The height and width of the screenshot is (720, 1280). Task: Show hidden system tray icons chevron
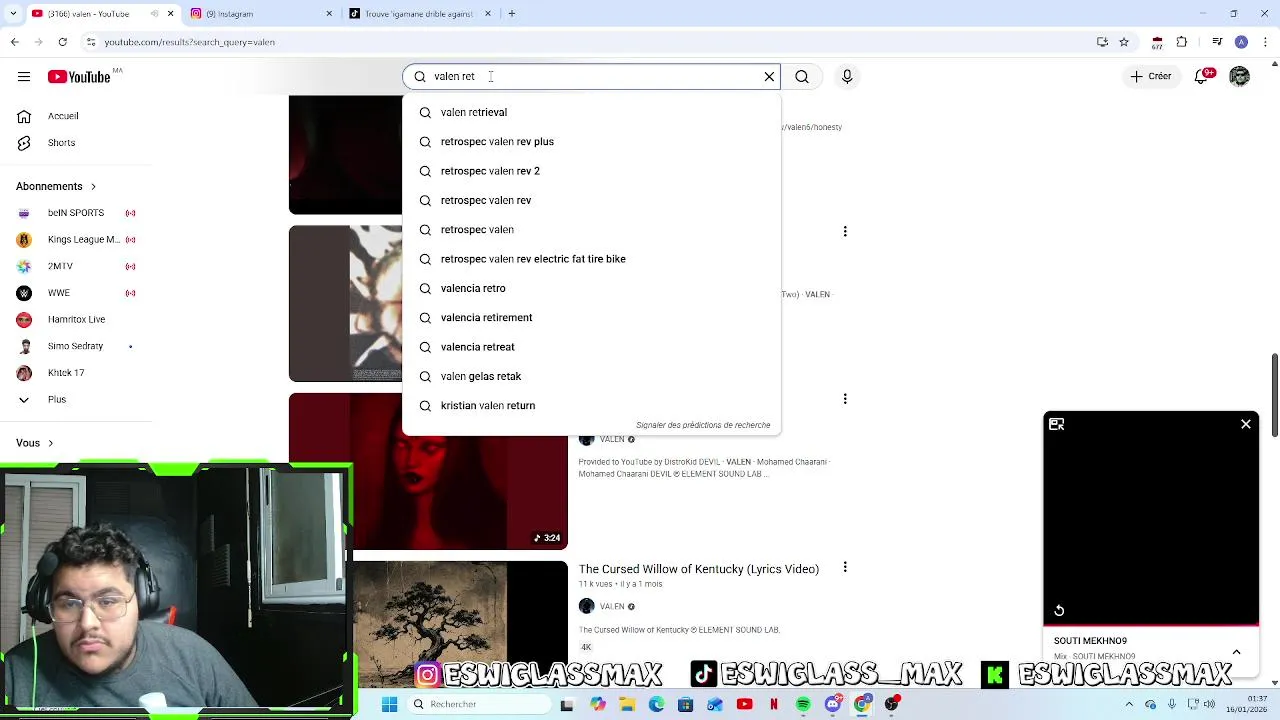tap(1131, 704)
